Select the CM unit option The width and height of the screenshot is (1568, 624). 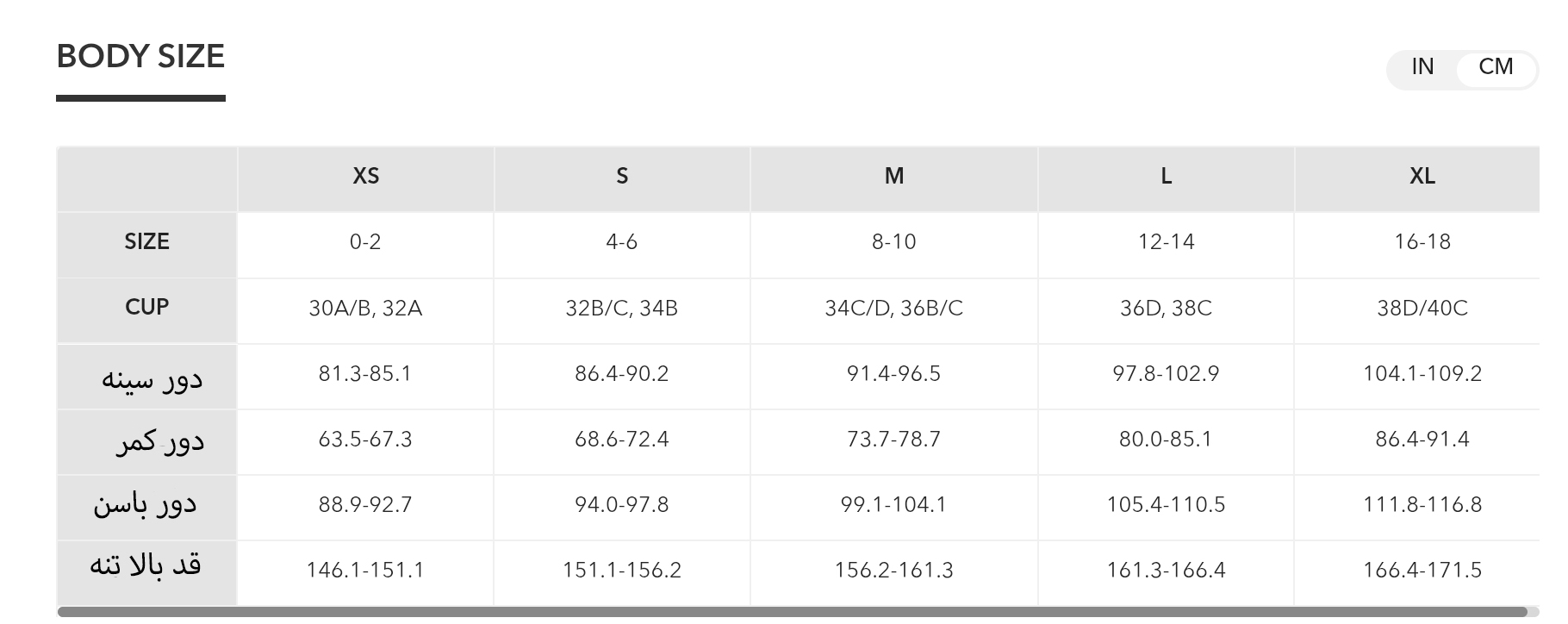(x=1496, y=67)
